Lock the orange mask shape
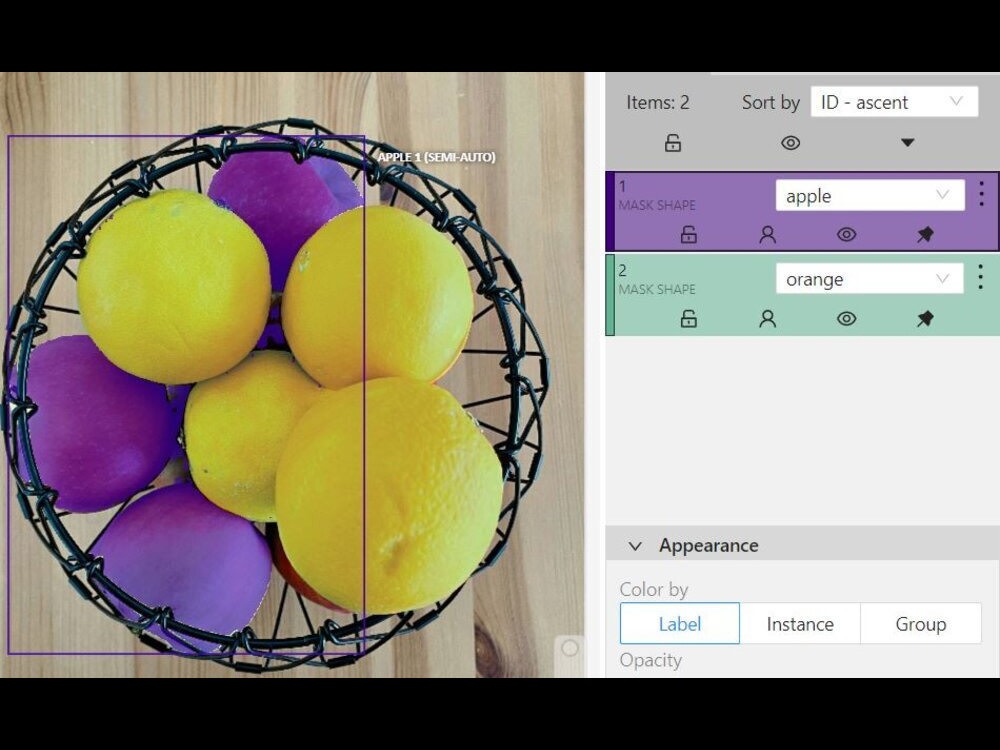Image resolution: width=1000 pixels, height=750 pixels. click(687, 318)
